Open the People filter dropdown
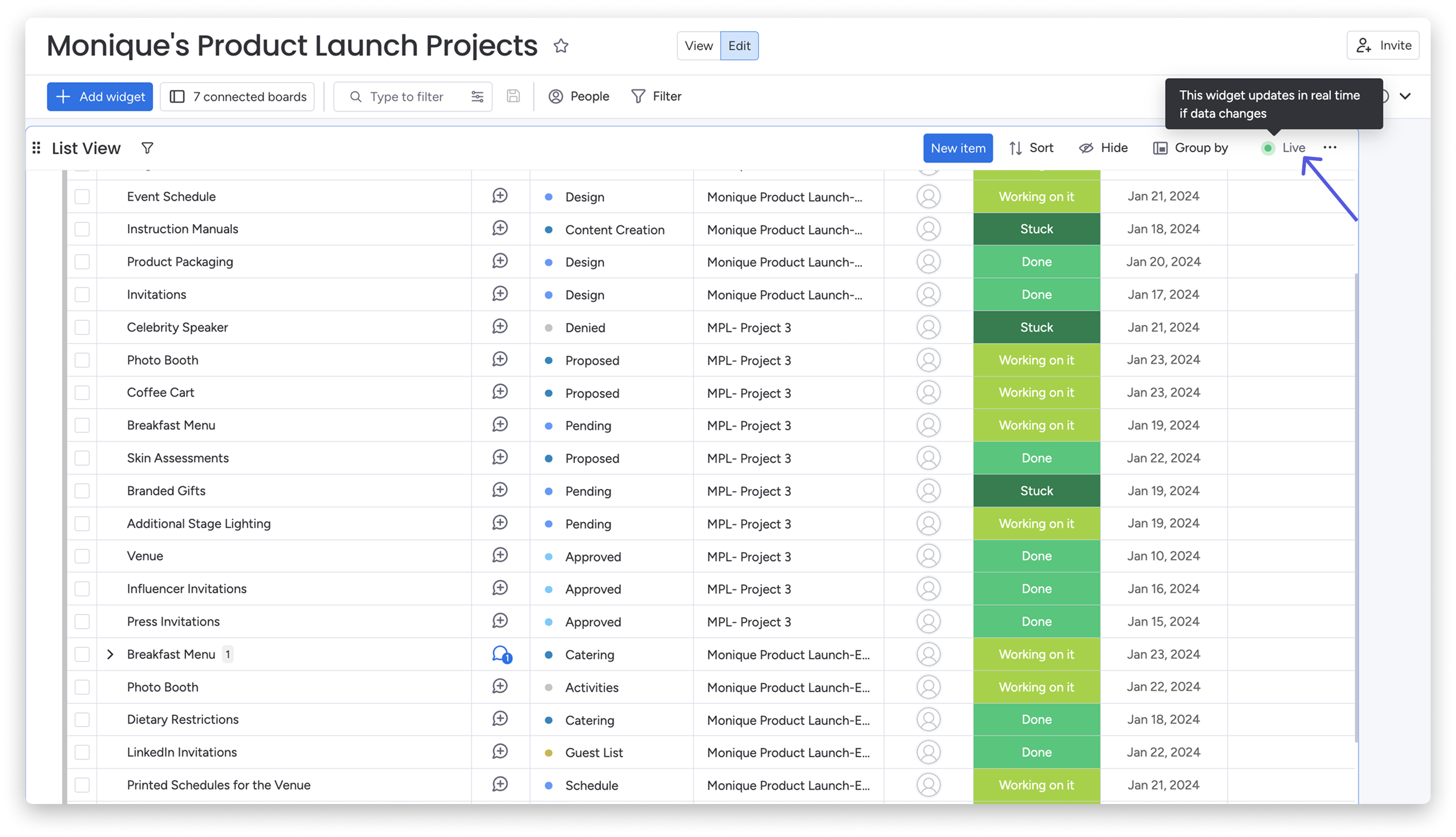 pyautogui.click(x=579, y=96)
